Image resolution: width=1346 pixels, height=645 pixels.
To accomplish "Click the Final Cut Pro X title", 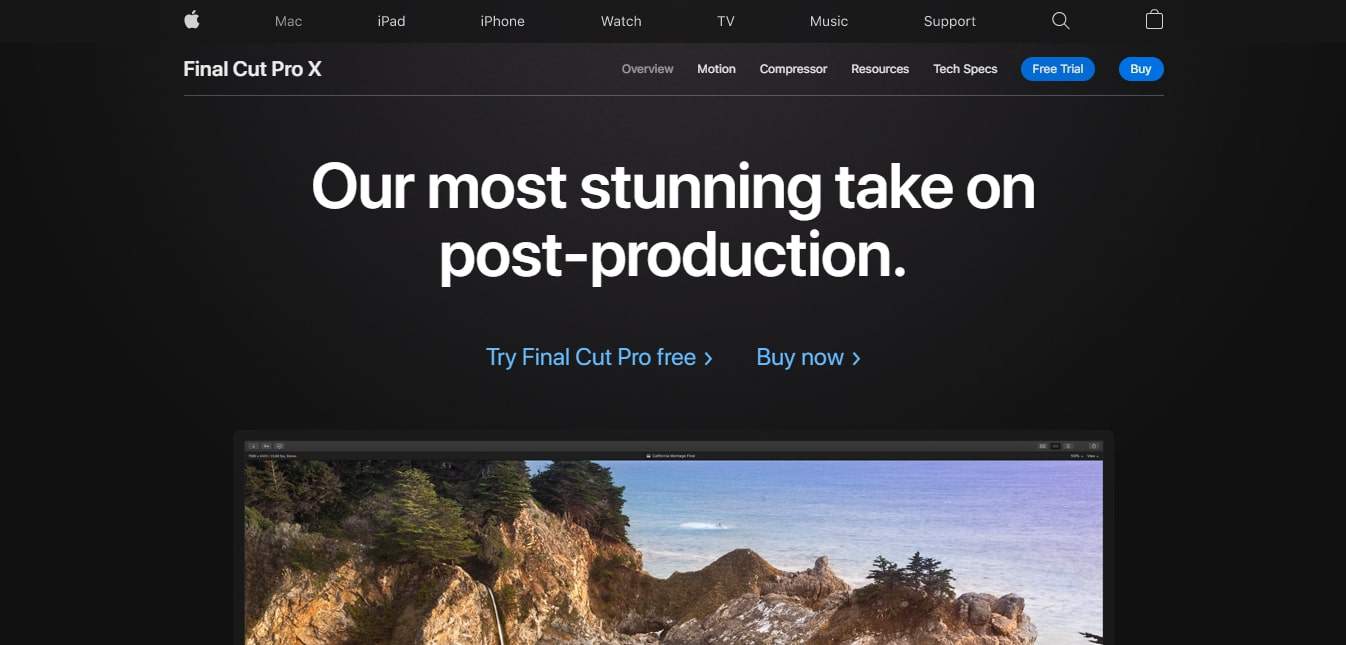I will point(252,69).
